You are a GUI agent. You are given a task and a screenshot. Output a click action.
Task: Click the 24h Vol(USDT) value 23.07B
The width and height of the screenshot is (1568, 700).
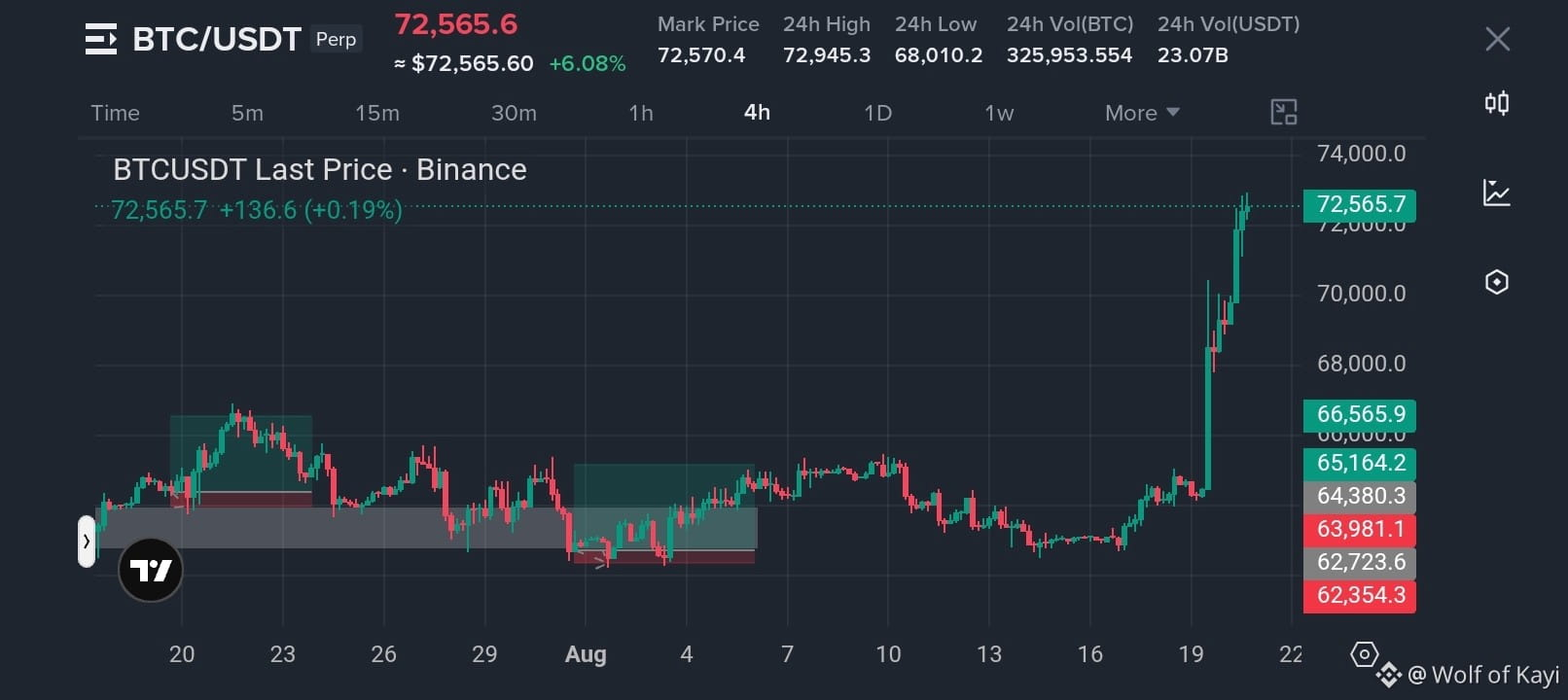[x=1193, y=55]
